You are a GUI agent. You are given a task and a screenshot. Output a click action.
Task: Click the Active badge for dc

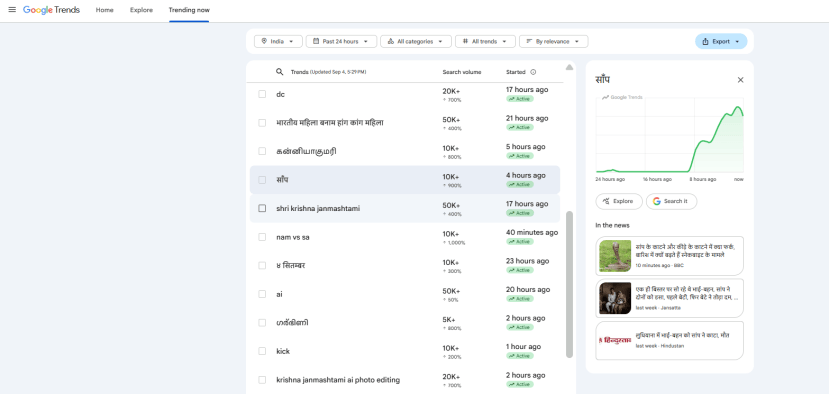[520, 99]
